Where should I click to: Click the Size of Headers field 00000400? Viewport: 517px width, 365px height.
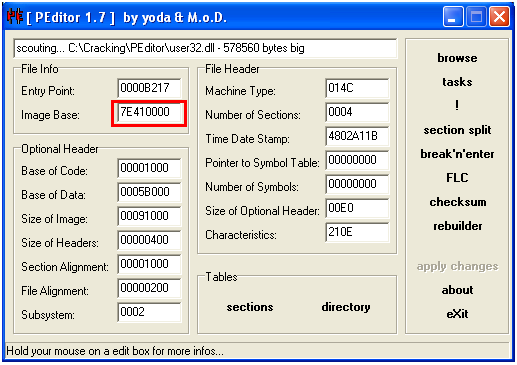tap(149, 240)
